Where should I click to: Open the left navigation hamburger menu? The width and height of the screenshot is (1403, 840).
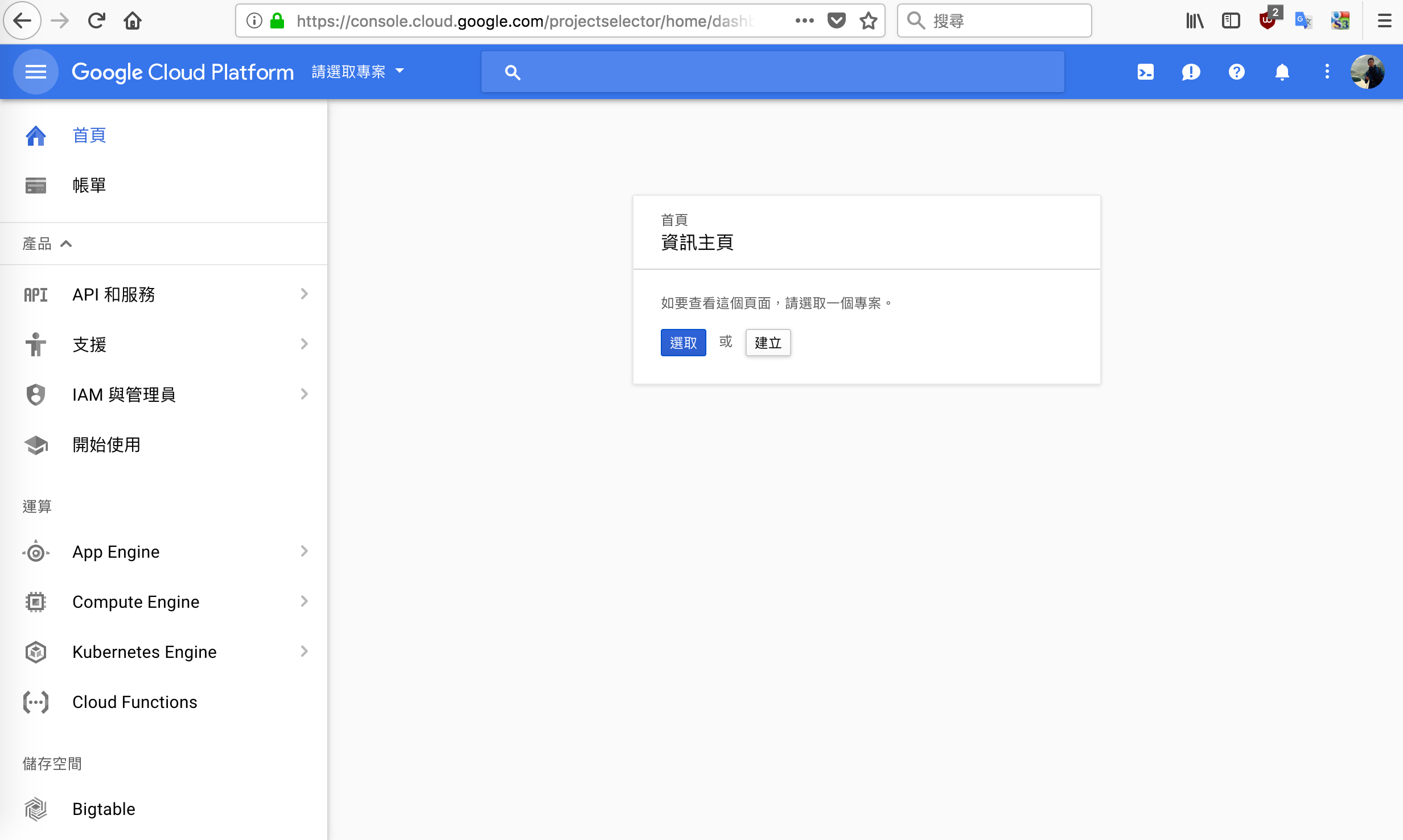pos(35,72)
